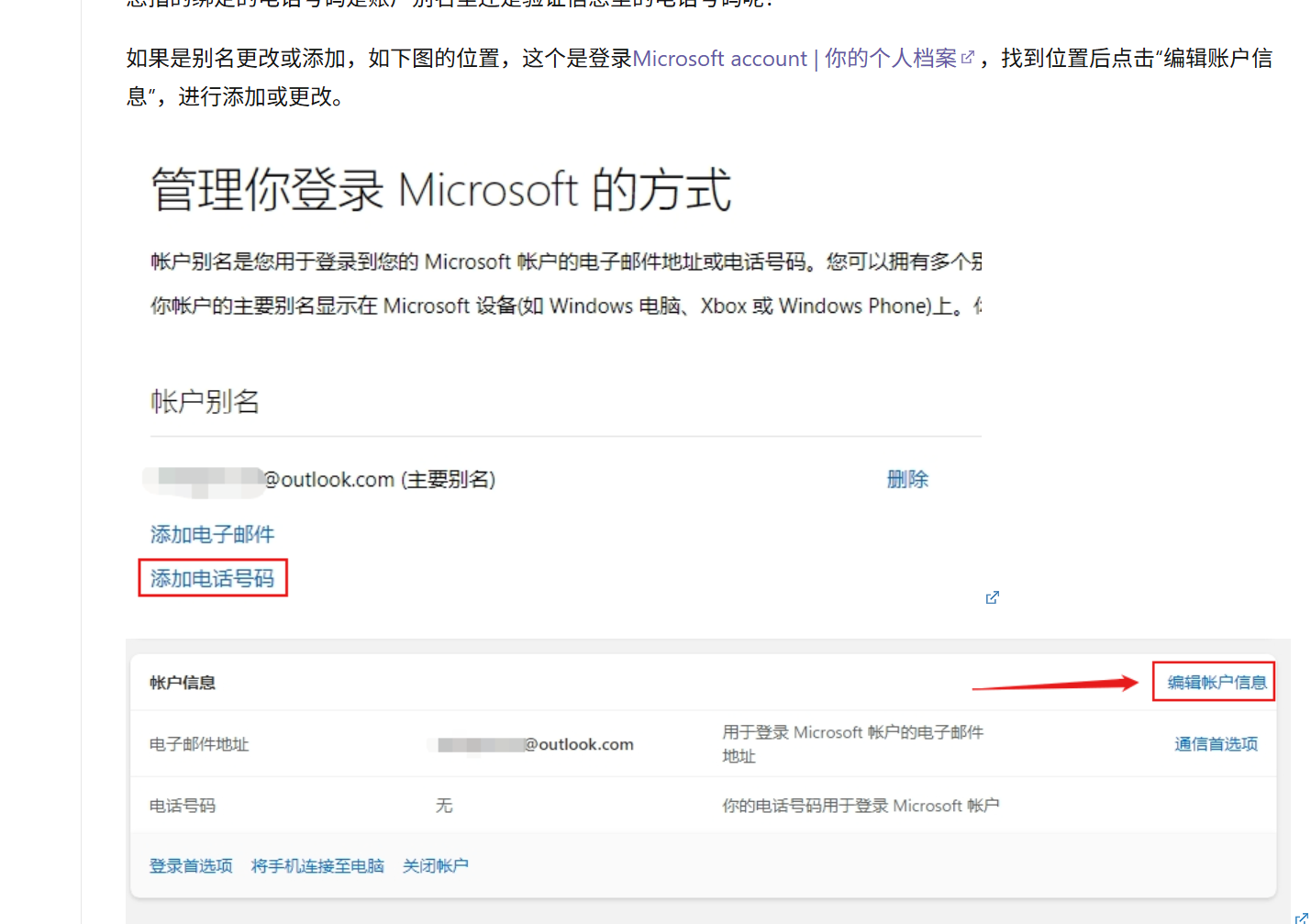The width and height of the screenshot is (1311, 924).
Task: Select the @outlook.com (主要别名) text
Action: tap(380, 479)
